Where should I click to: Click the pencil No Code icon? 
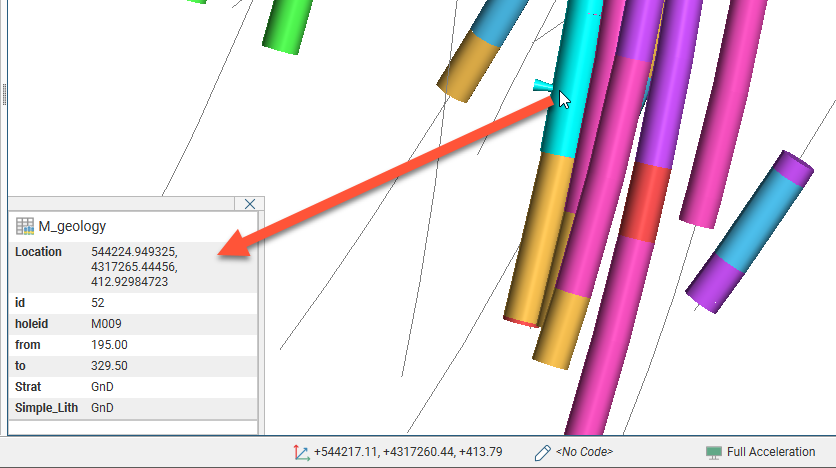point(542,453)
